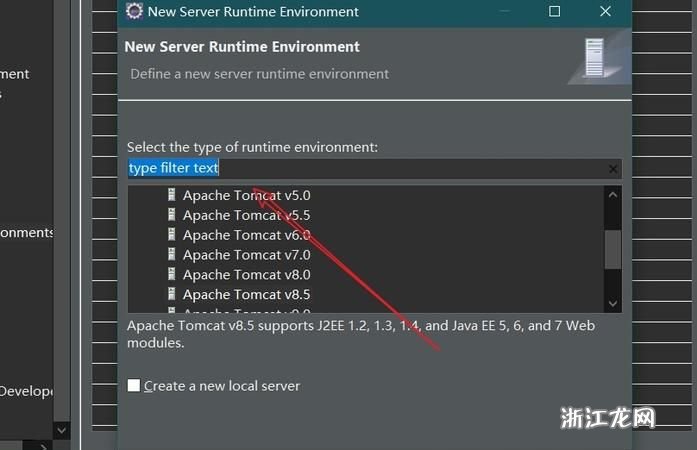This screenshot has height=450, width=697.
Task: Close the New Server Runtime Environment dialog
Action: tap(605, 11)
